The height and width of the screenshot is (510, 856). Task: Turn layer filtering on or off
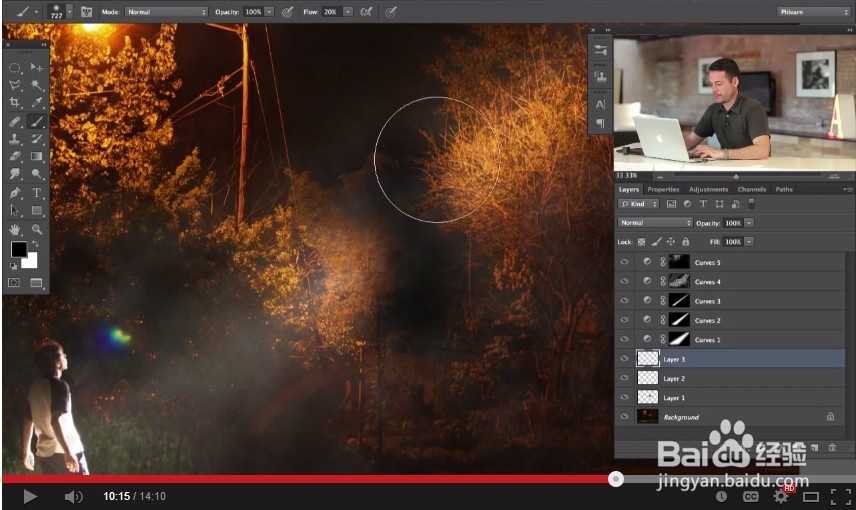751,203
